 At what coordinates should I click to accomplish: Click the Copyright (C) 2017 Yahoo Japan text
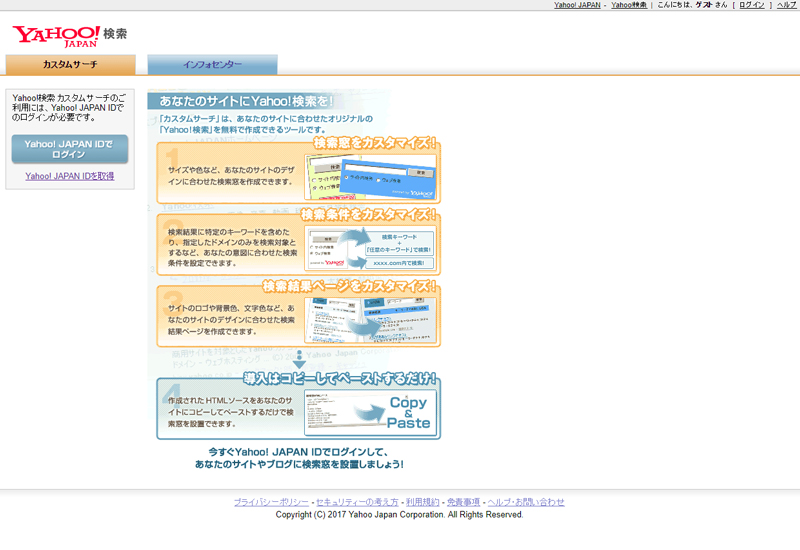(399, 515)
